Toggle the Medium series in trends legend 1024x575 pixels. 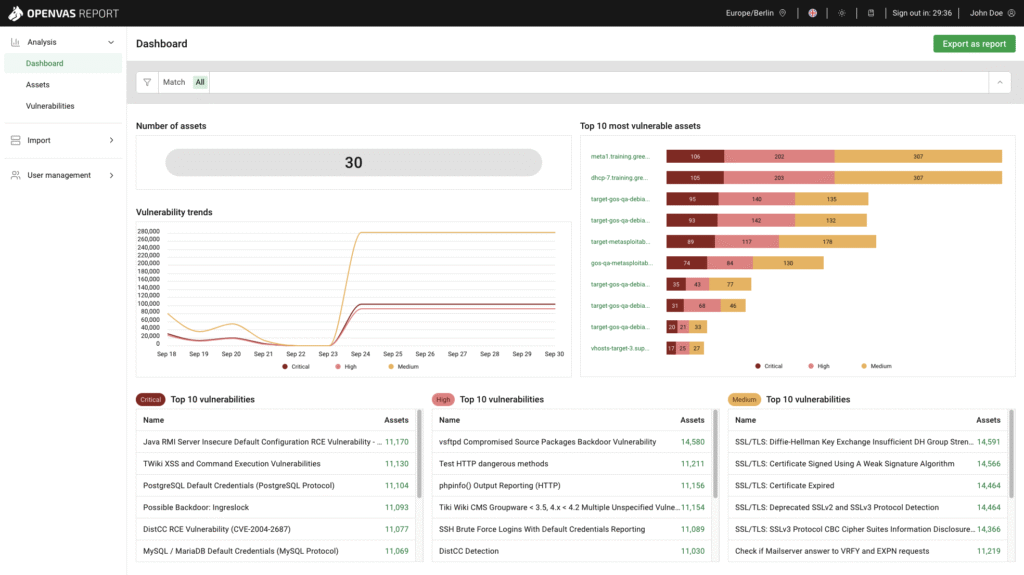(x=402, y=367)
